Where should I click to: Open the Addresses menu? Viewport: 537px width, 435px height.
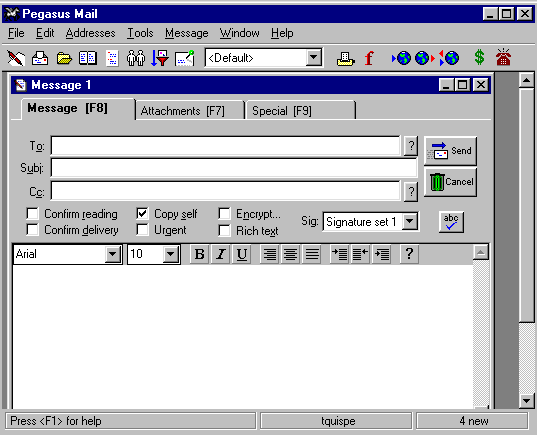pos(90,33)
